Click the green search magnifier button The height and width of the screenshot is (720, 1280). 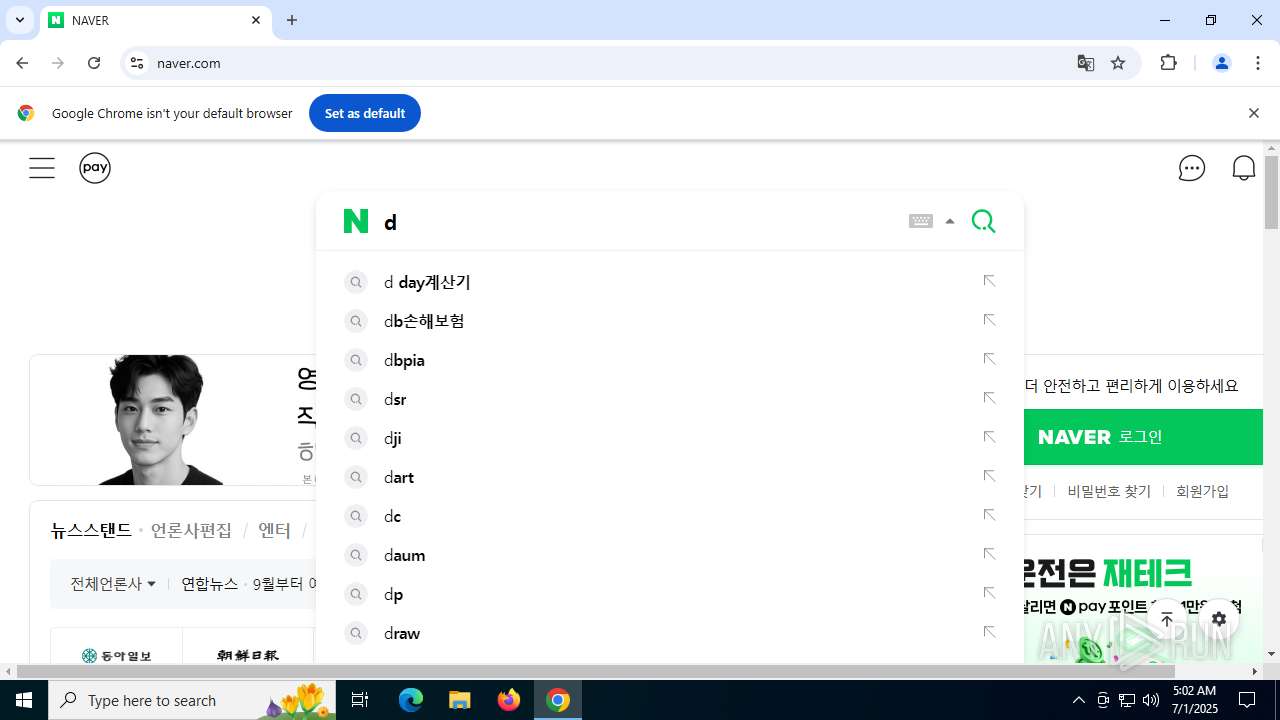click(984, 221)
